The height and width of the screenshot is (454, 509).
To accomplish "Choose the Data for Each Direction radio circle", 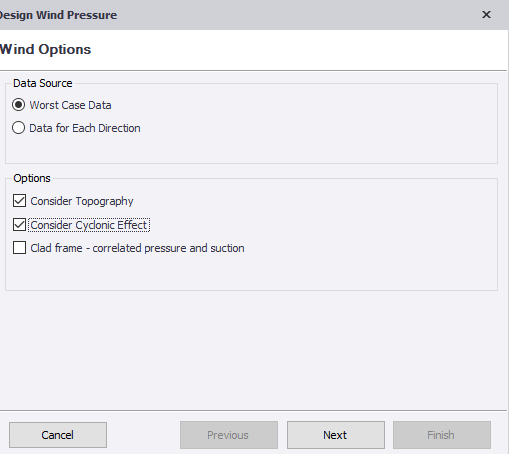I will [18, 128].
